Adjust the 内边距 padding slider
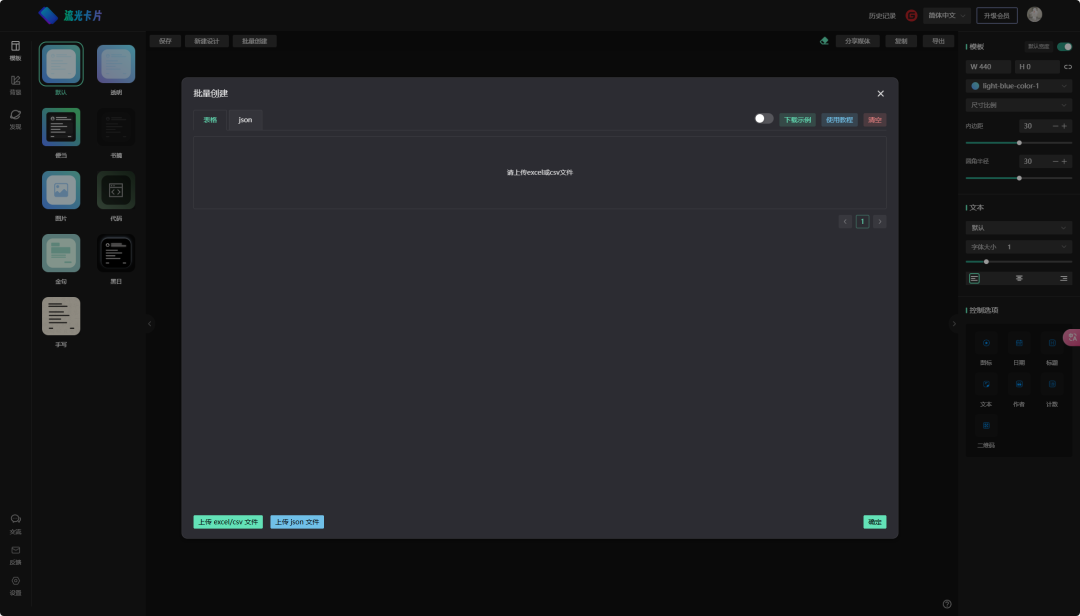Screen dimensions: 1080x616 [x=1019, y=143]
